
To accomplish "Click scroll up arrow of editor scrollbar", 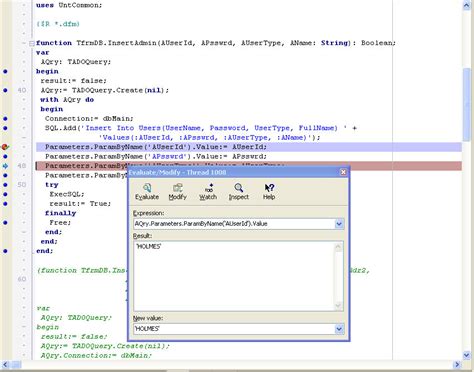I will [x=467, y=5].
